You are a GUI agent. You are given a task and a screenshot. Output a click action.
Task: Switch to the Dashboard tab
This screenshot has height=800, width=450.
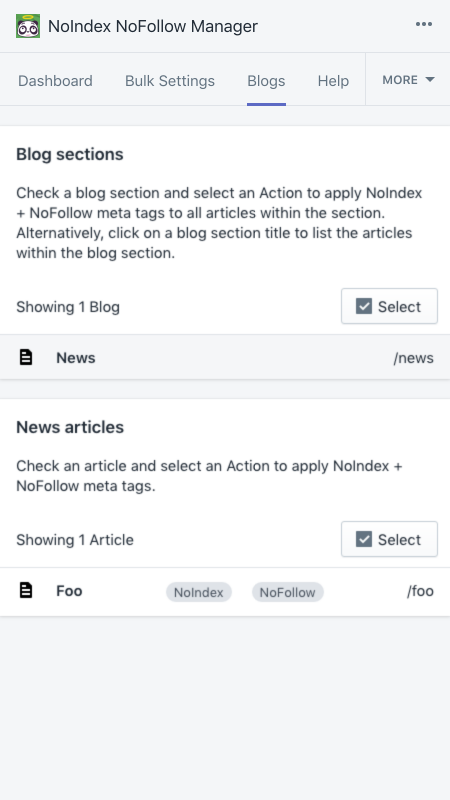[x=55, y=81]
